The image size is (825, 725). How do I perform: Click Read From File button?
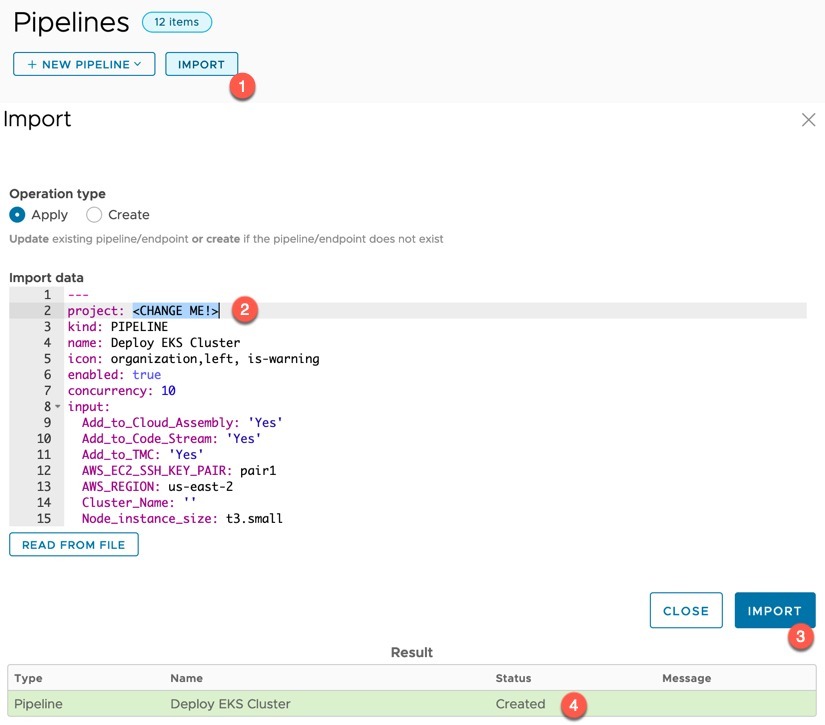pyautogui.click(x=74, y=545)
